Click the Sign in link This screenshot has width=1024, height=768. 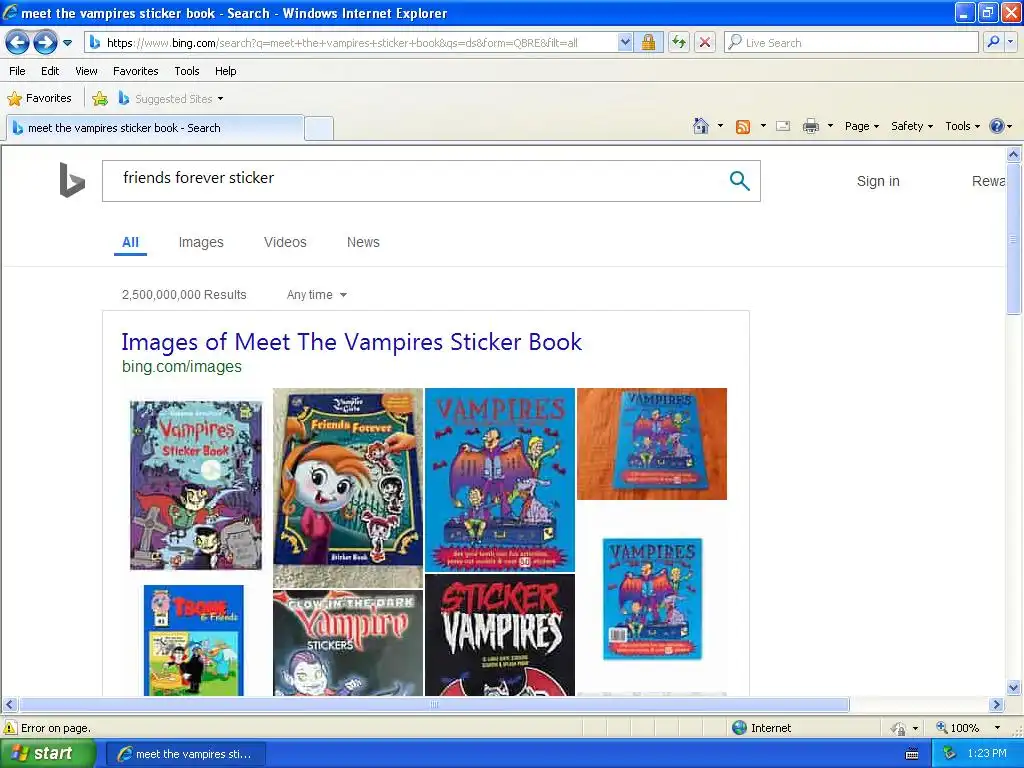878,182
